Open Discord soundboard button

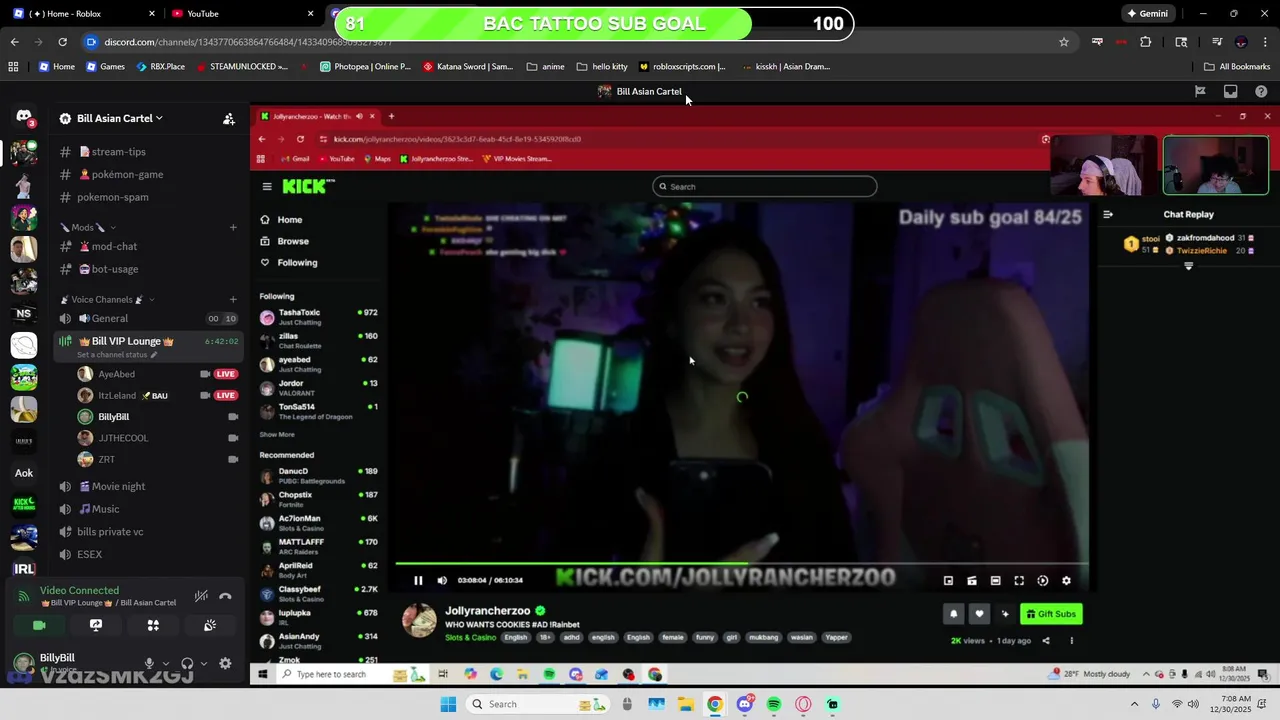(x=210, y=625)
